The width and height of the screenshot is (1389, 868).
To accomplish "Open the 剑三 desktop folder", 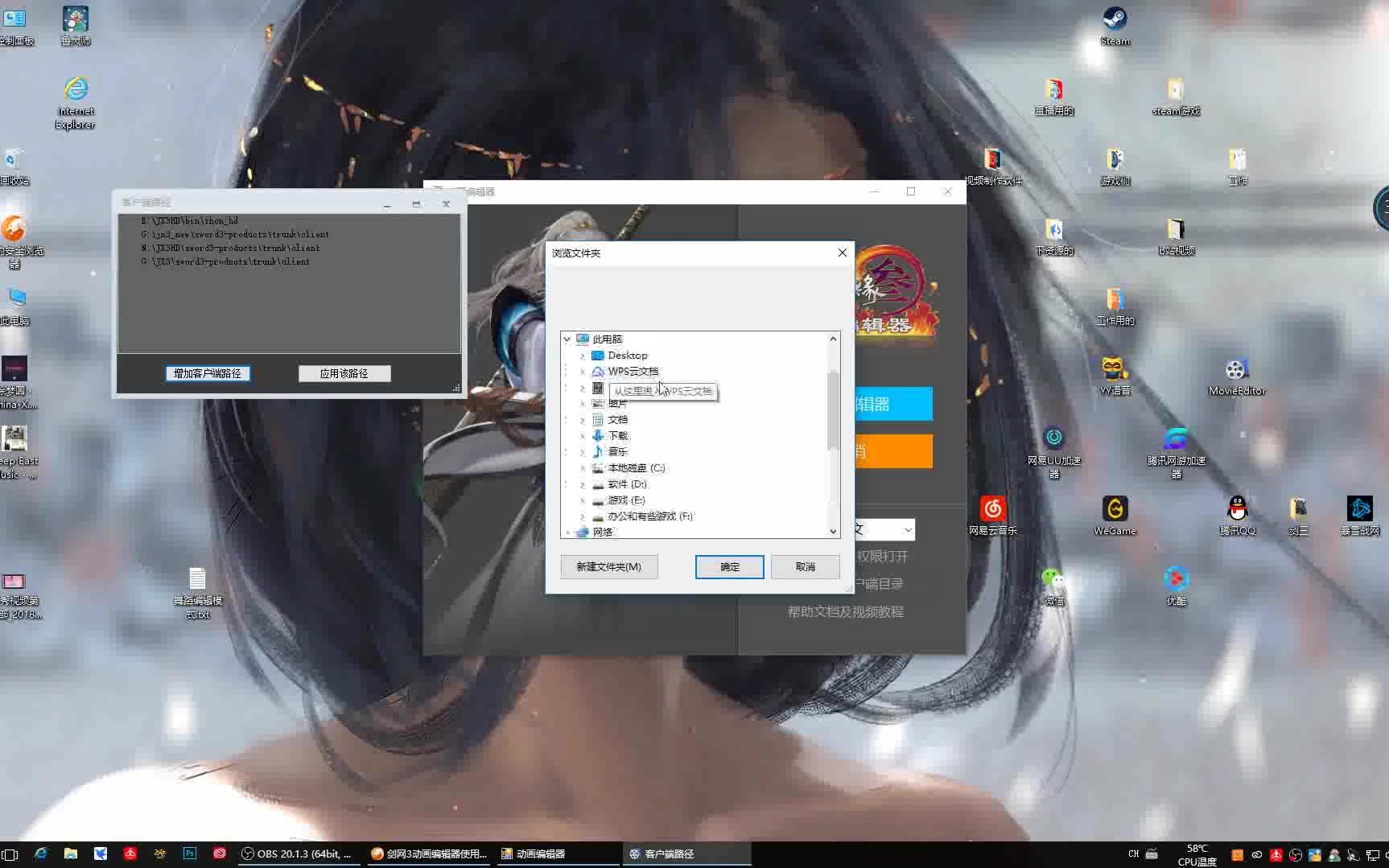I will pyautogui.click(x=1298, y=516).
